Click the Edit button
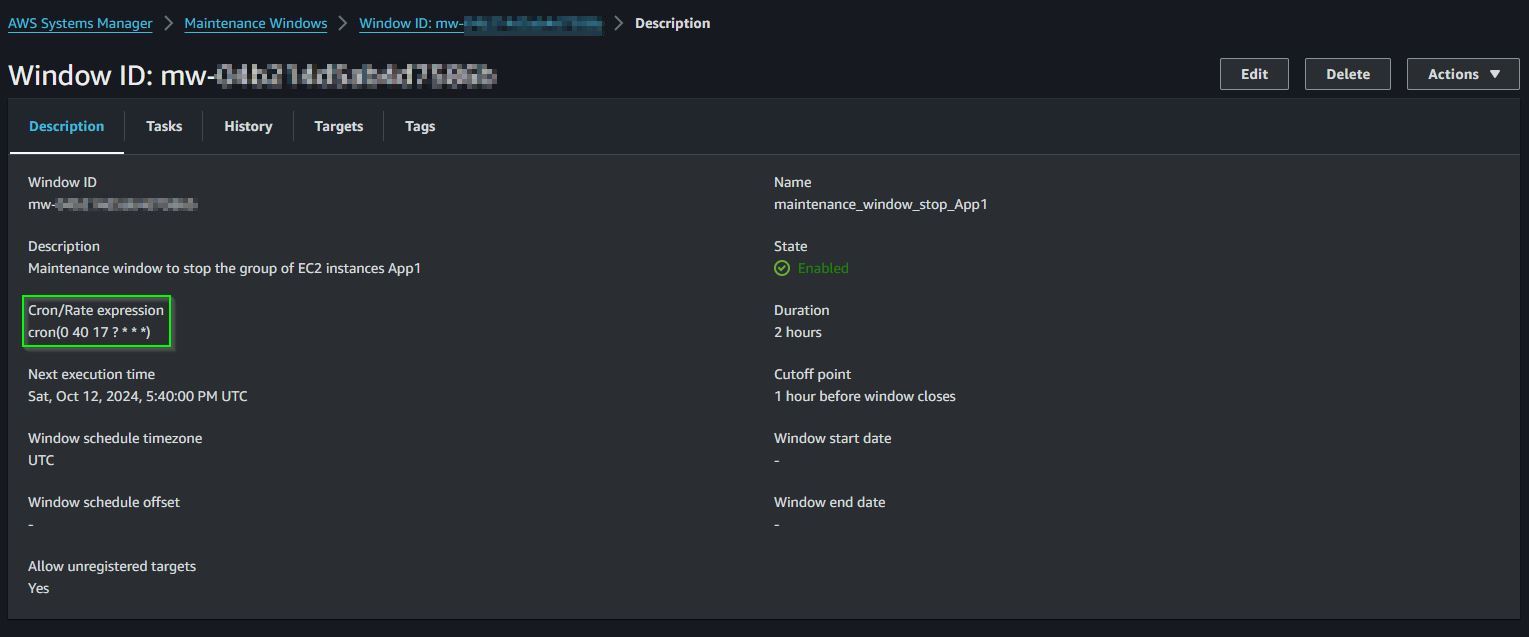1529x637 pixels. pos(1254,74)
